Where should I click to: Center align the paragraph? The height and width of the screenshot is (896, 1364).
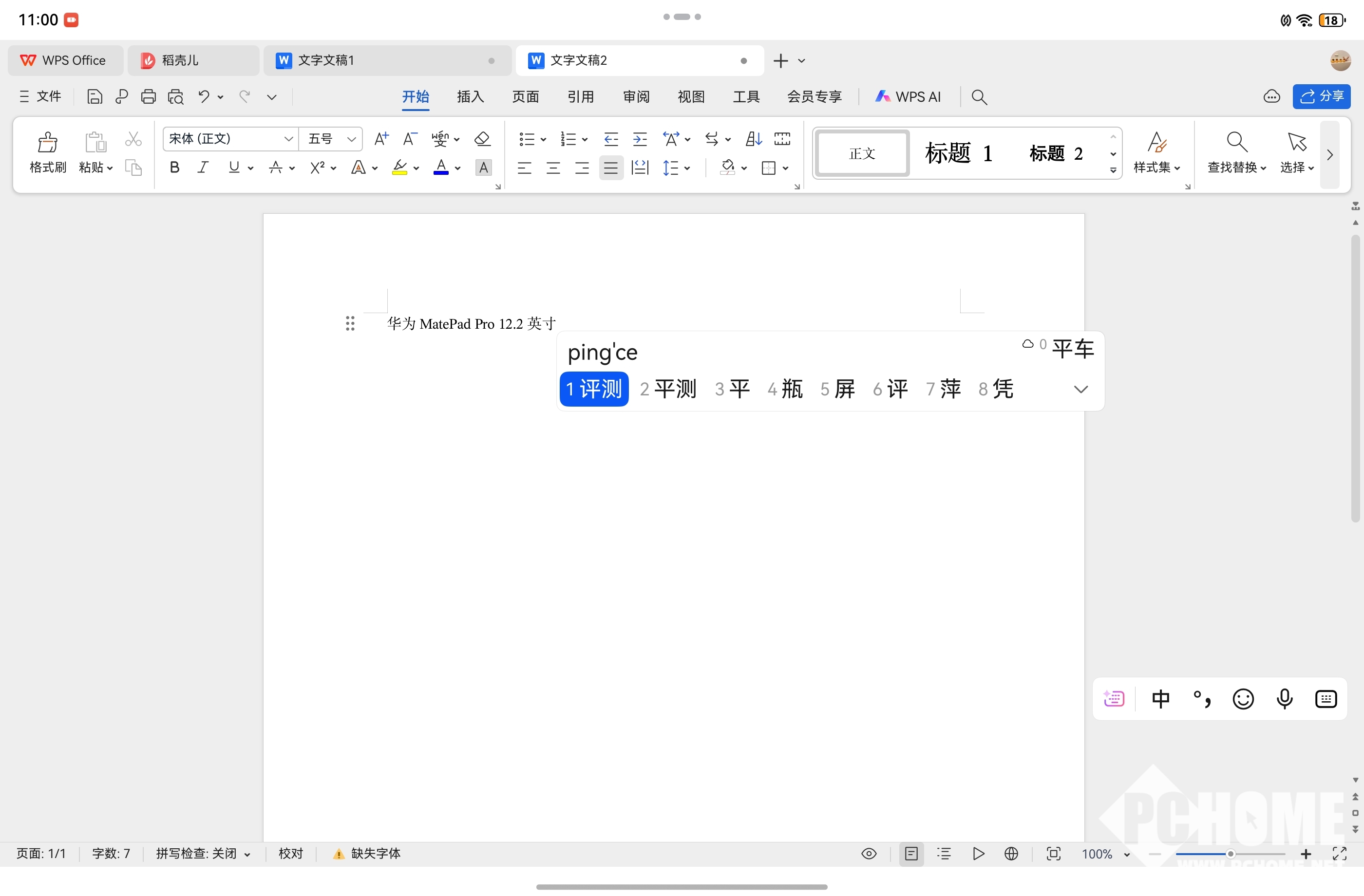(553, 168)
